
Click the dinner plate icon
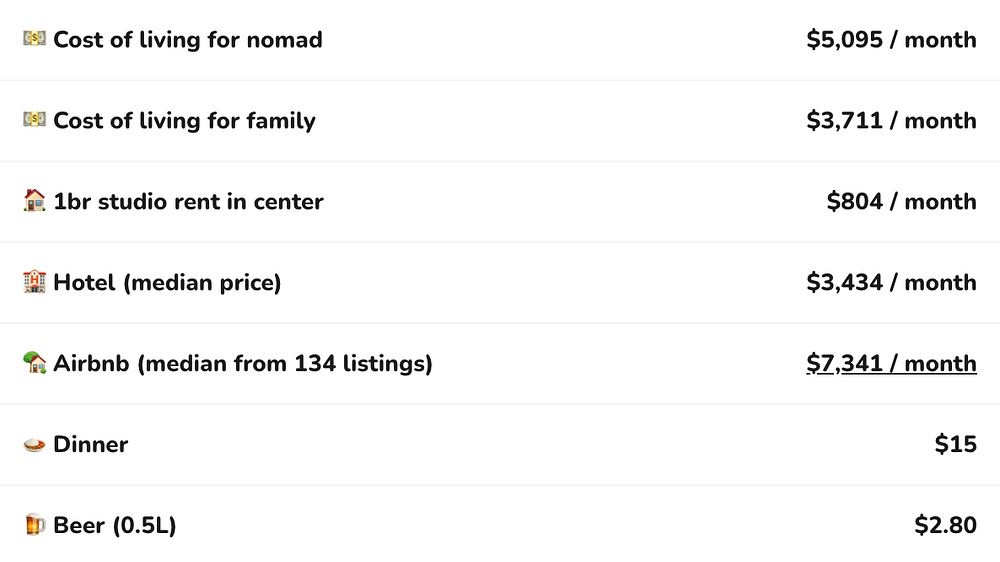click(x=34, y=445)
